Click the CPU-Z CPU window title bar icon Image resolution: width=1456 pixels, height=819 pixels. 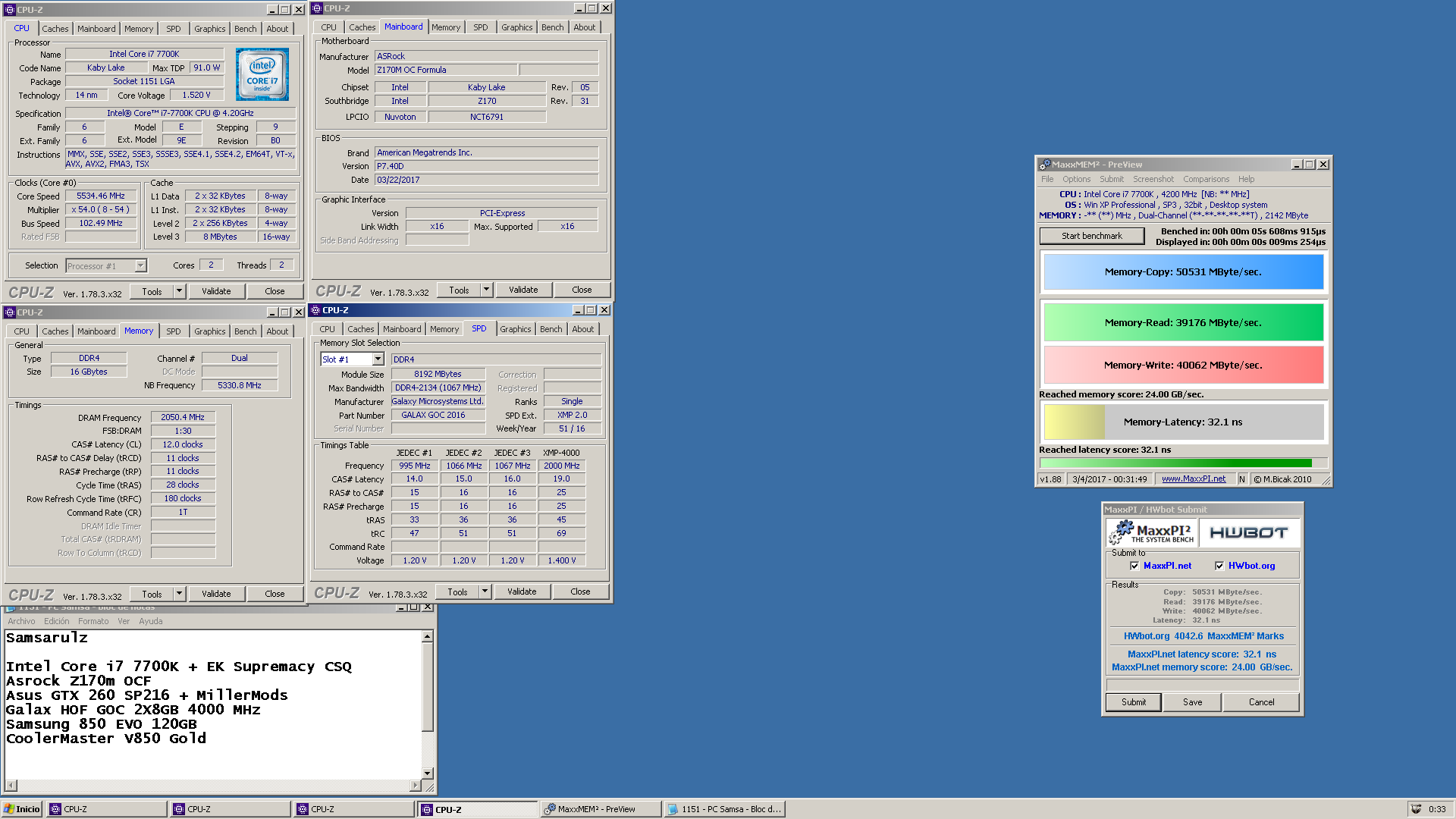click(10, 10)
